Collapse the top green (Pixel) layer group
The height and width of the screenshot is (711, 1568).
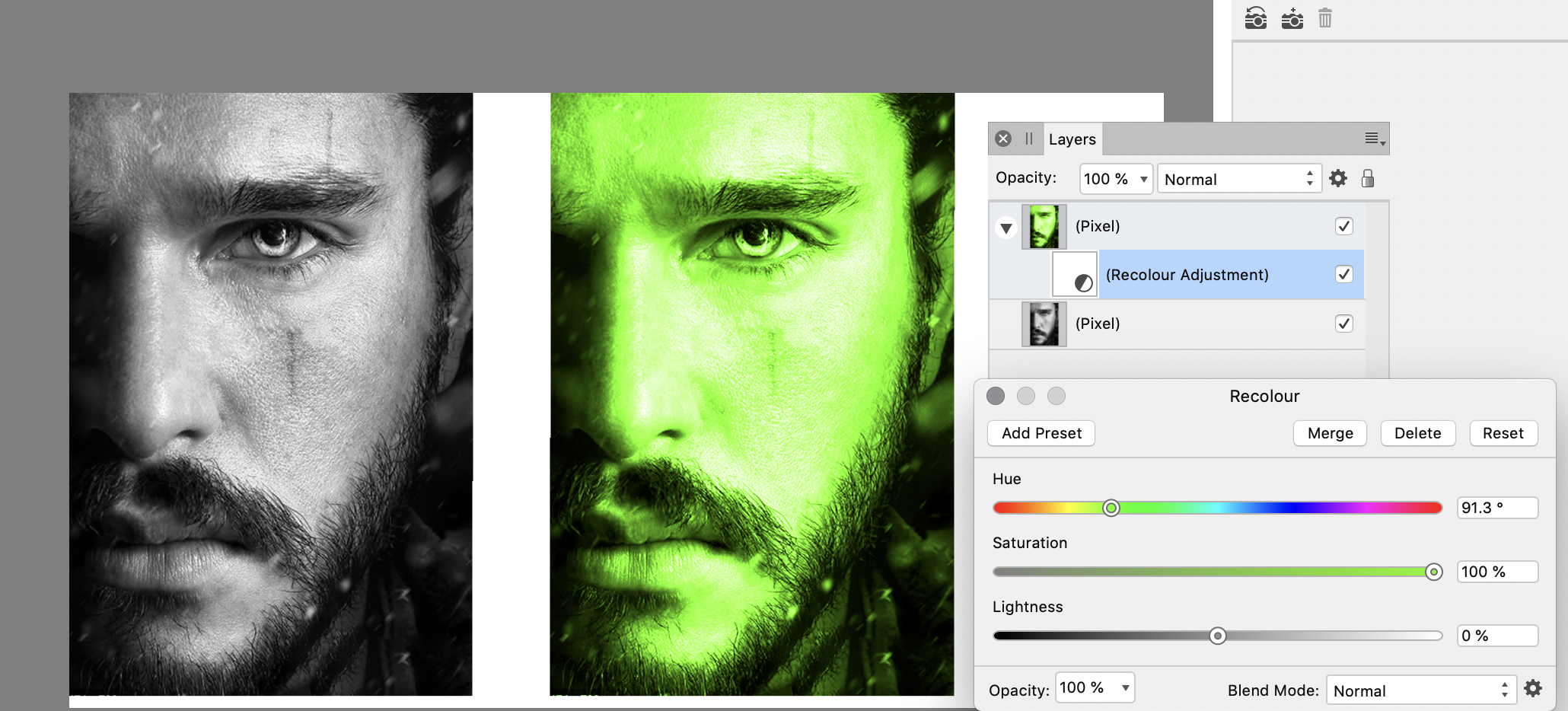pyautogui.click(x=1006, y=228)
